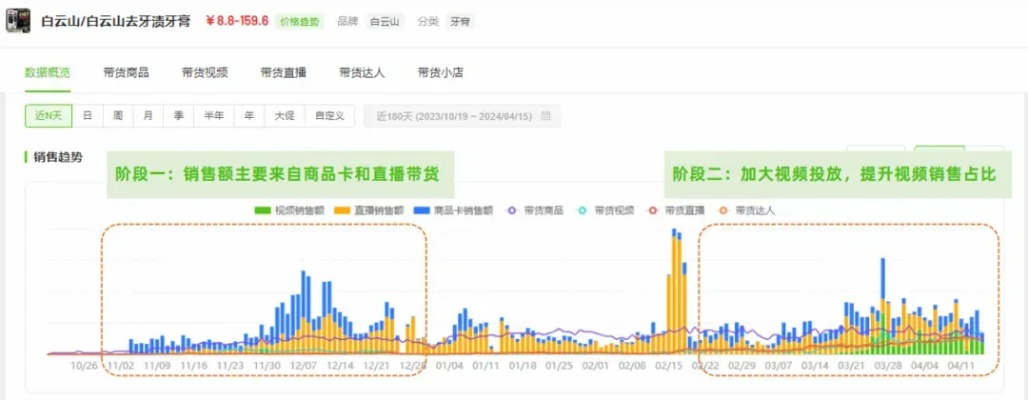Switch to the 带货商品 tab

(126, 73)
